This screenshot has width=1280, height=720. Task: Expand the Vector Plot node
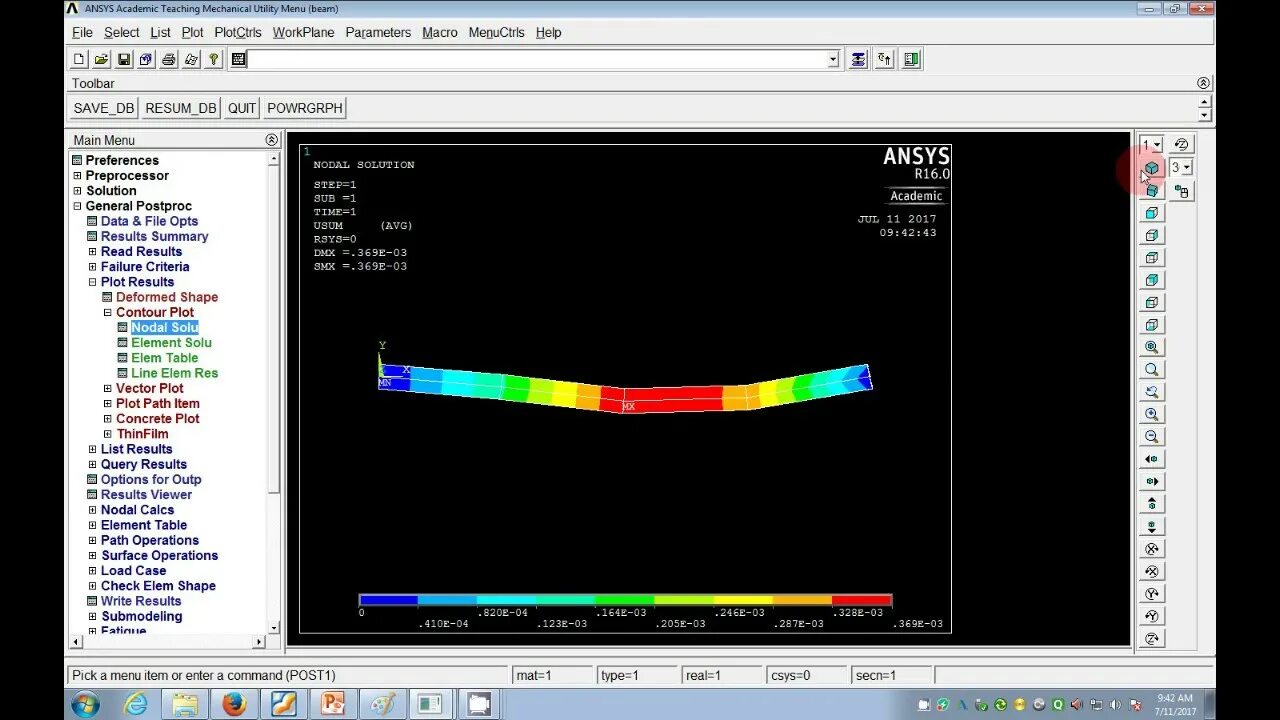(107, 389)
